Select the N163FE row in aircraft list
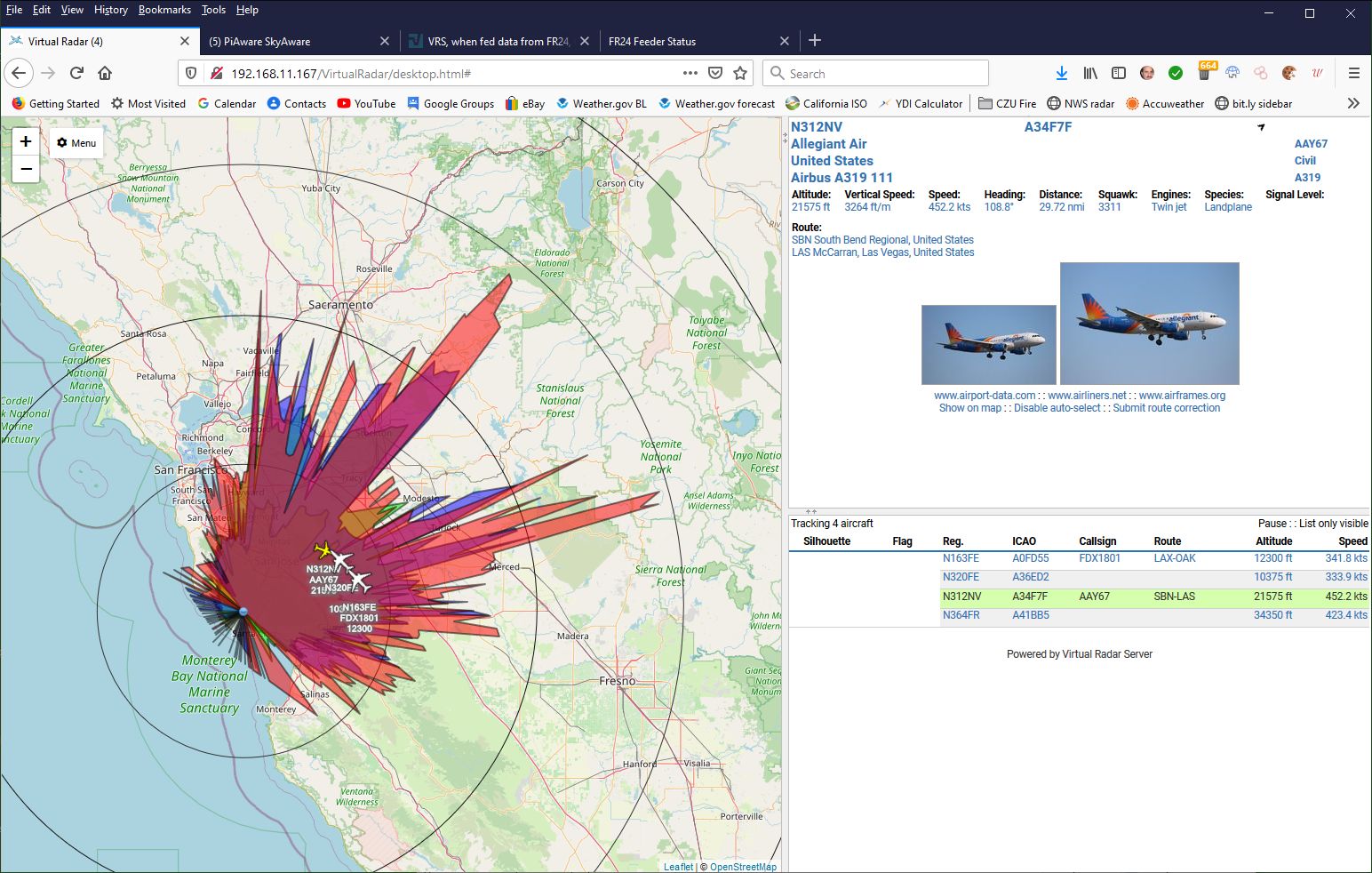This screenshot has width=1372, height=873. (961, 558)
